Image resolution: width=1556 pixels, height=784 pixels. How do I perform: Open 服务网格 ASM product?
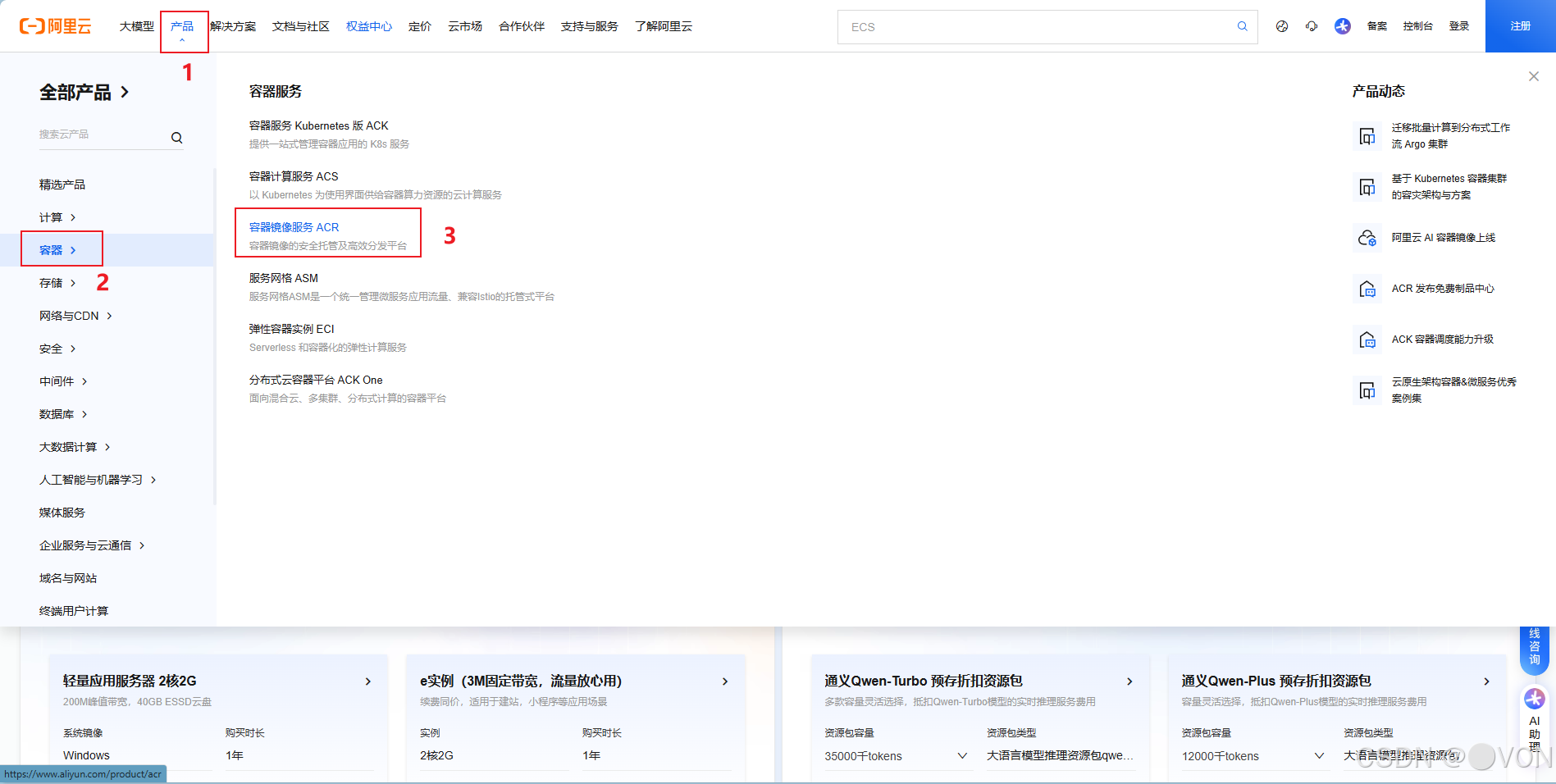pyautogui.click(x=284, y=278)
